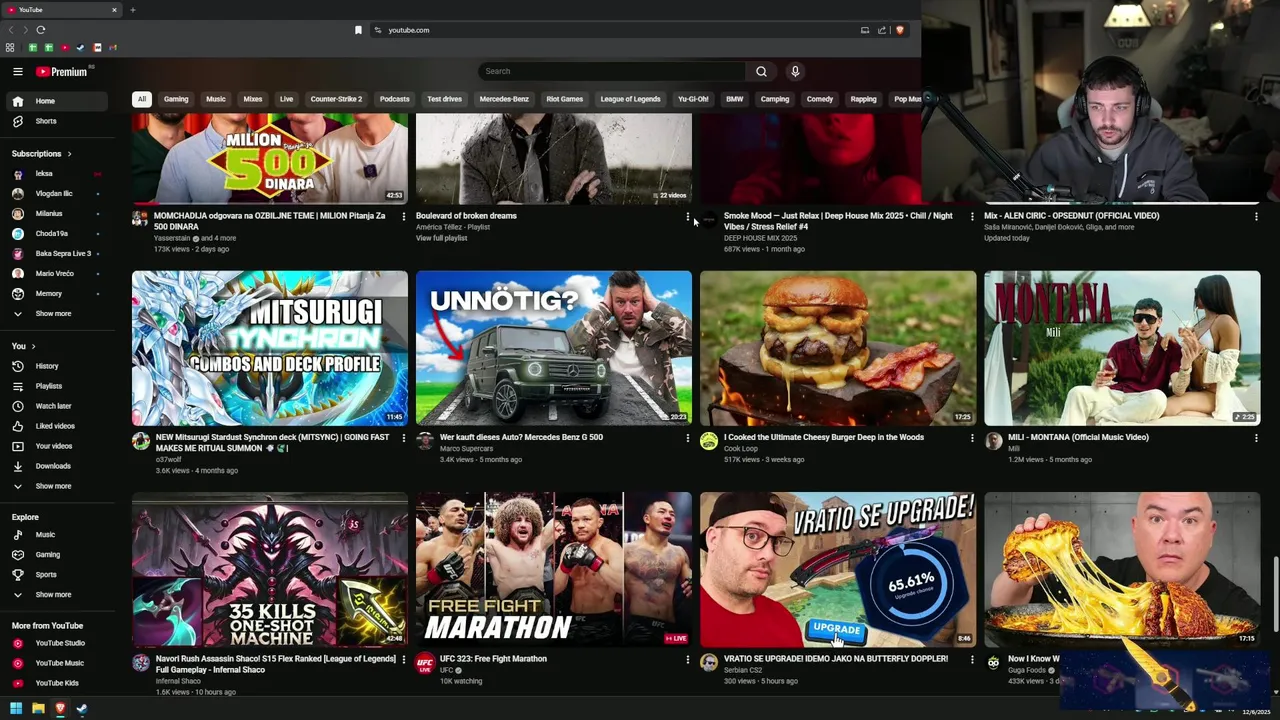The image size is (1280, 720).
Task: Open options menu for MILI - MONTANA video
Action: [1256, 438]
